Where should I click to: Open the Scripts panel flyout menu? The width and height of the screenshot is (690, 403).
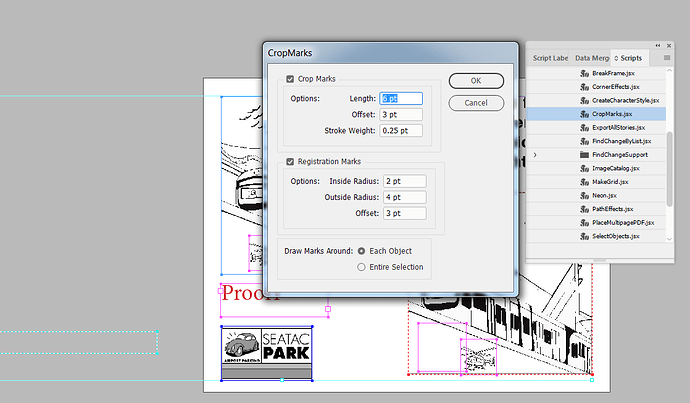667,58
